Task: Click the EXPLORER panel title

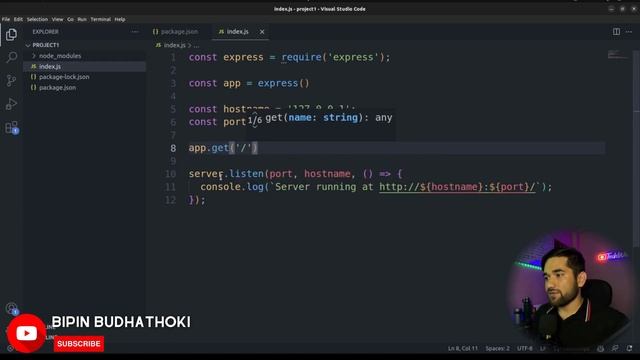Action: [x=45, y=32]
